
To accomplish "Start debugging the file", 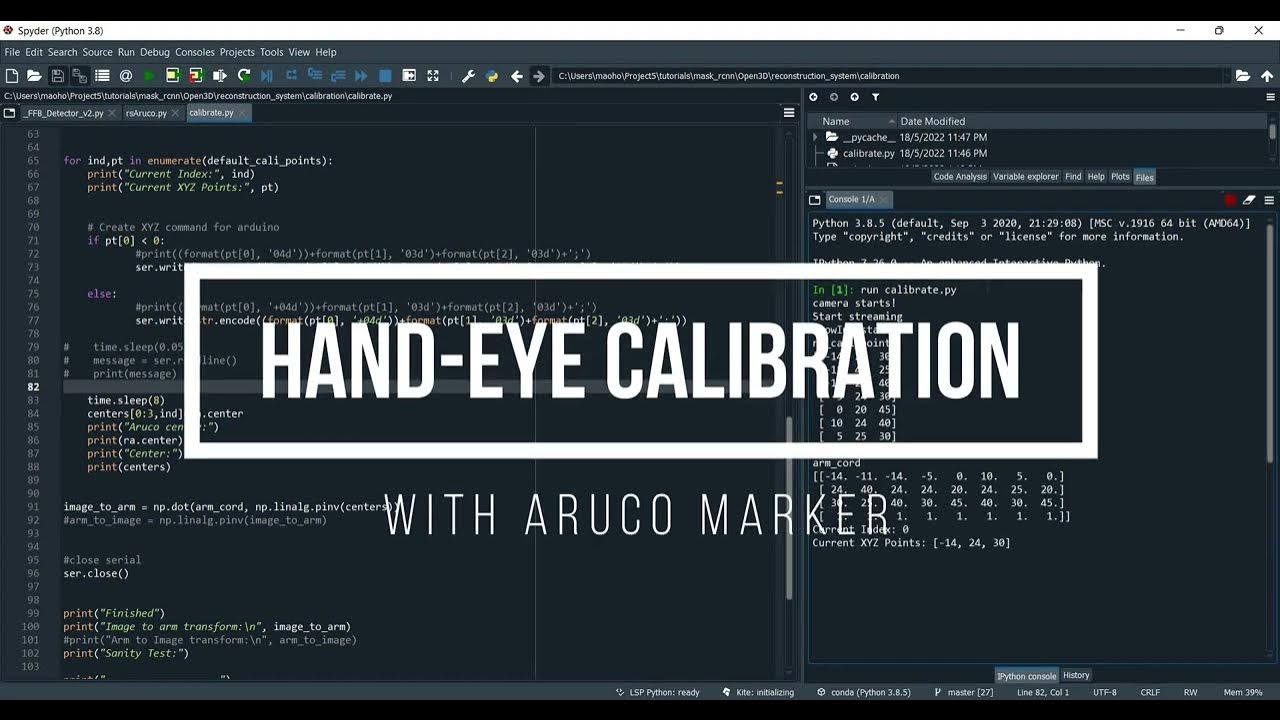I will 267,76.
